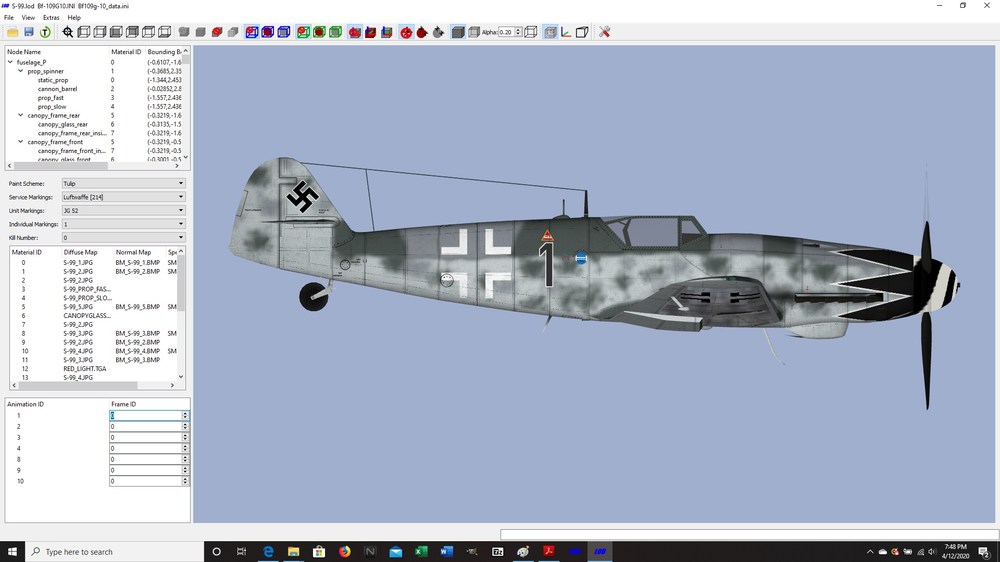
Task: Open the View menu
Action: point(28,18)
